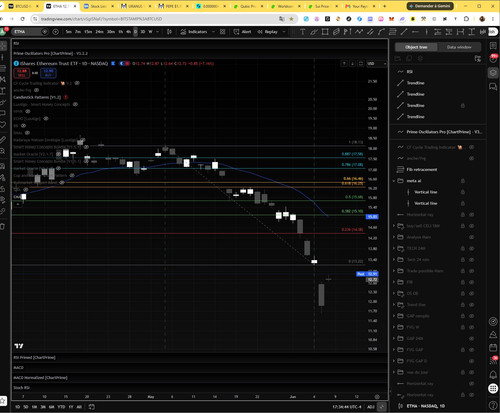Screen dimensions: 500x413
Task: Select the 4h timeframe
Action: coord(128,32)
